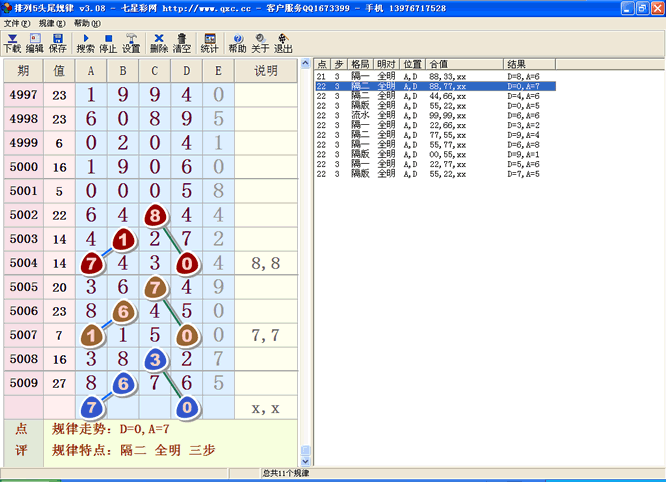The image size is (666, 482).
Task: Select result row with D=8,A=6
Action: (x=435, y=76)
